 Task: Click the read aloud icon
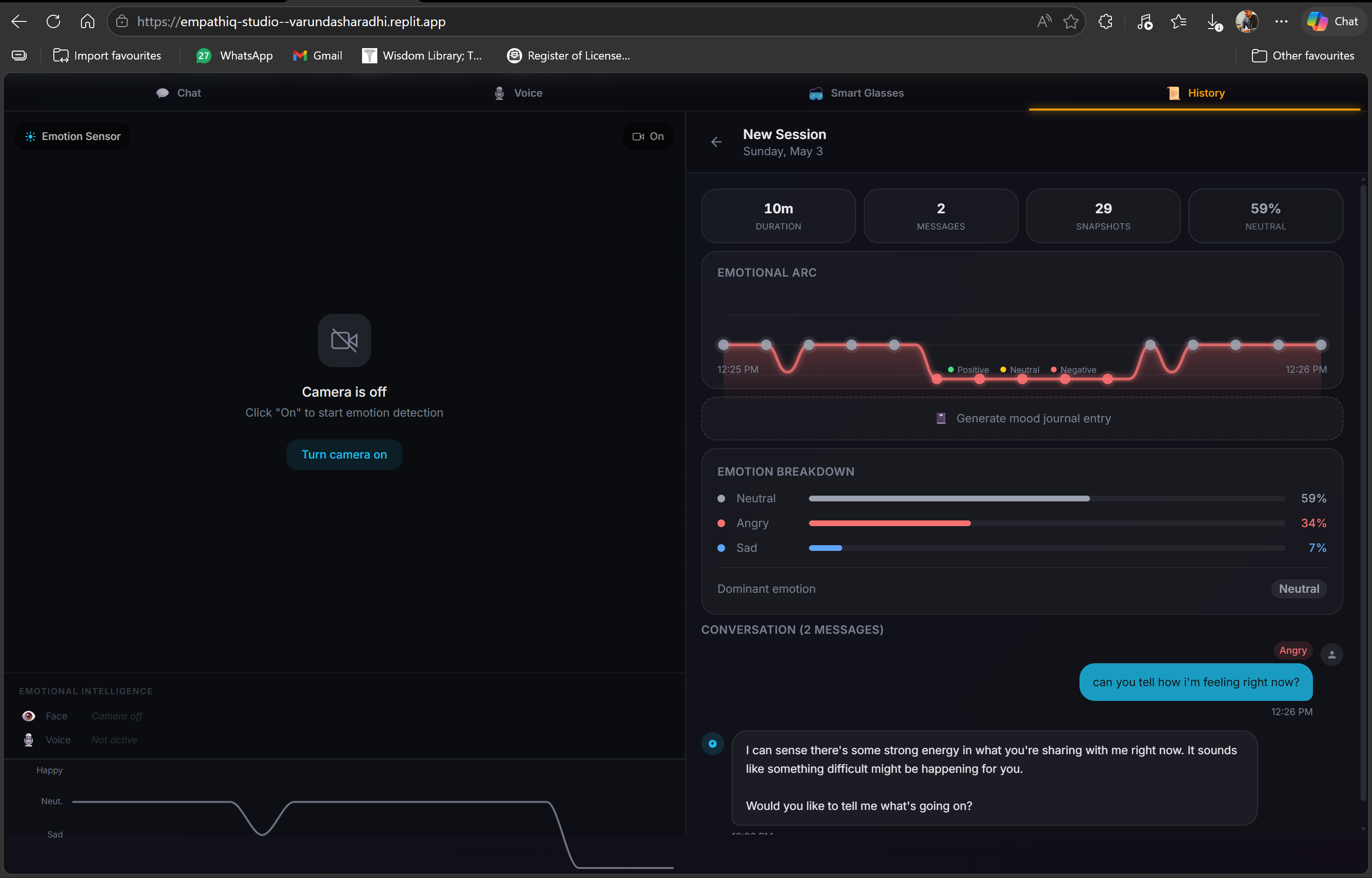tap(1044, 22)
